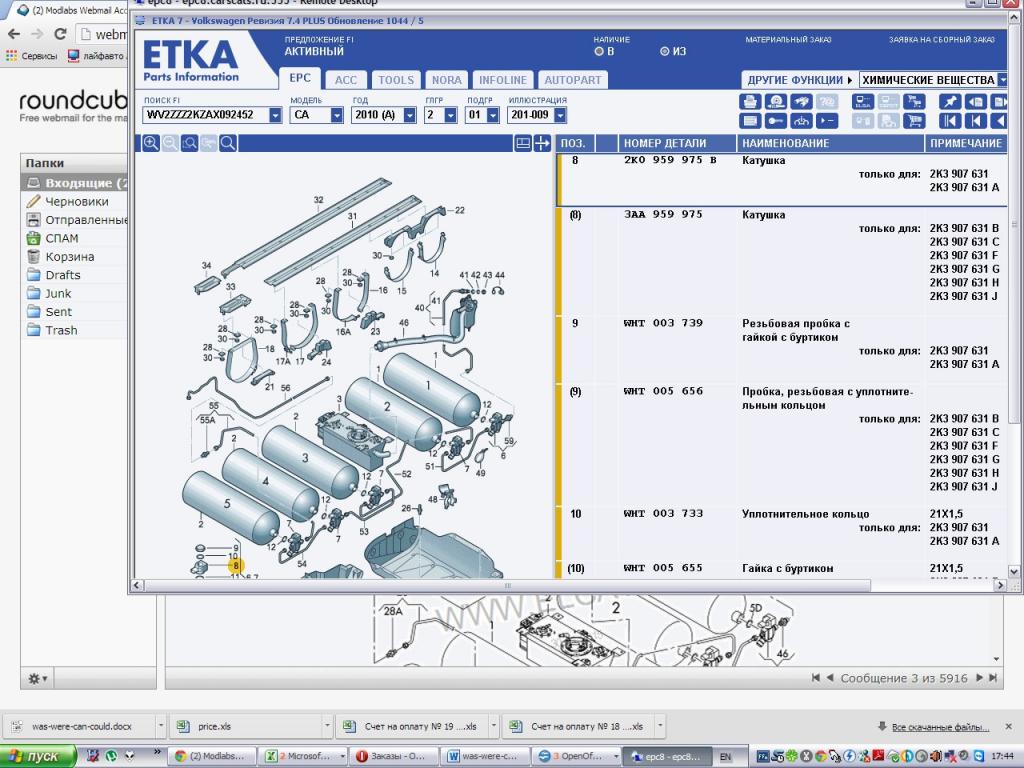This screenshot has height=768, width=1024.
Task: Go to last message in webmail
Action: [x=993, y=678]
